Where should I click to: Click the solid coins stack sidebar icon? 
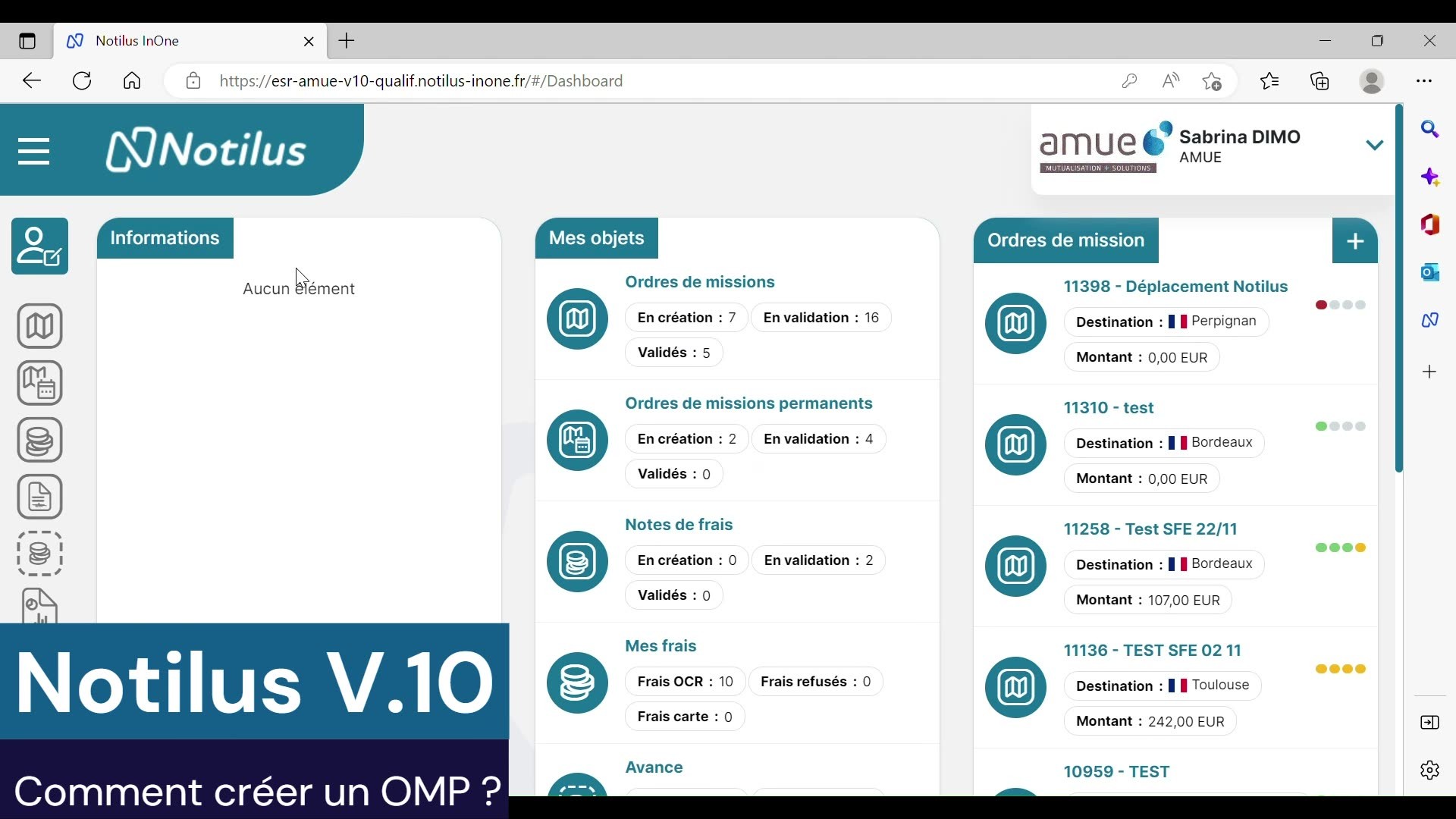[40, 440]
